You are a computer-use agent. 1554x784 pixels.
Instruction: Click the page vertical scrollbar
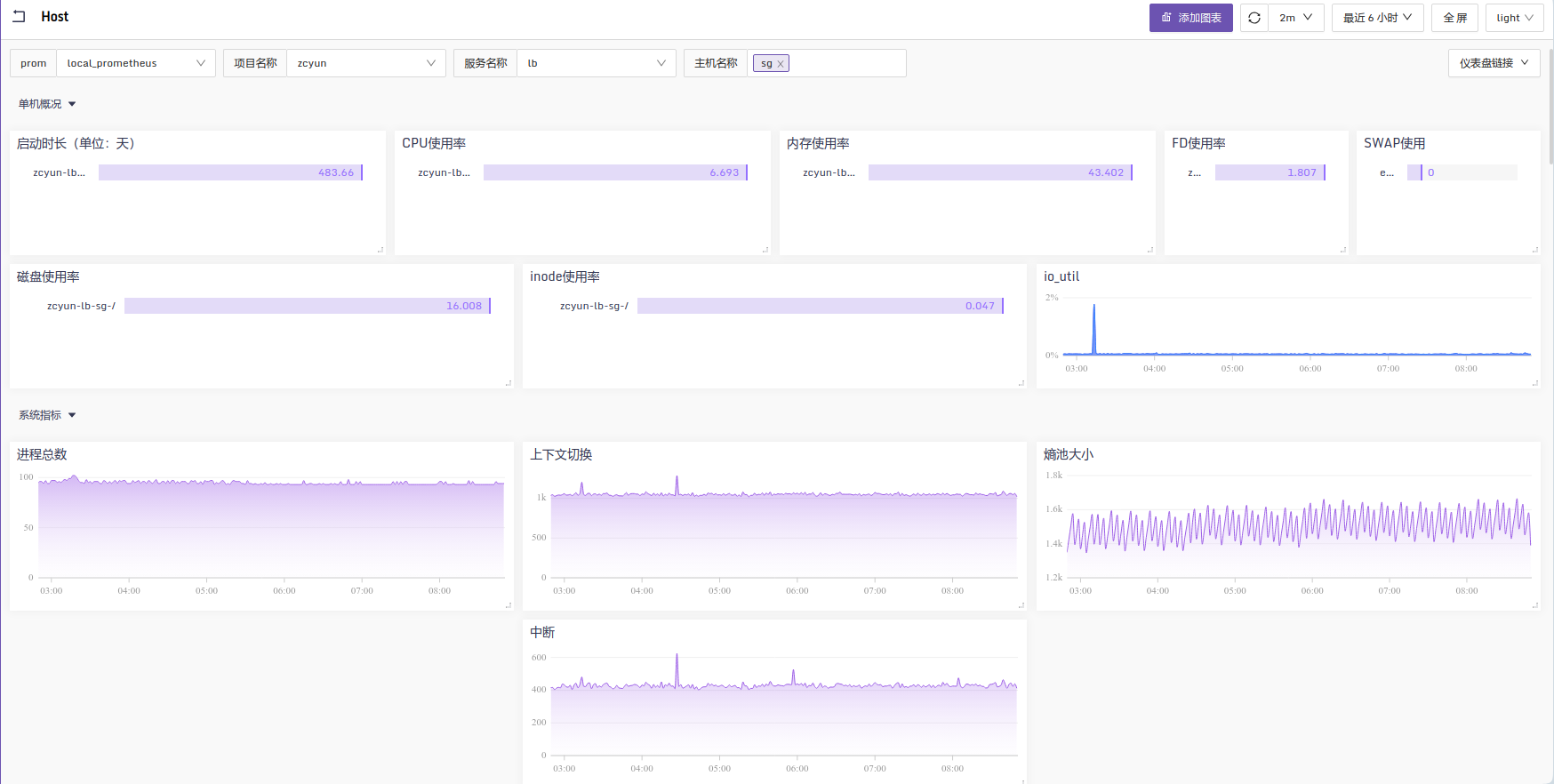pyautogui.click(x=1550, y=107)
